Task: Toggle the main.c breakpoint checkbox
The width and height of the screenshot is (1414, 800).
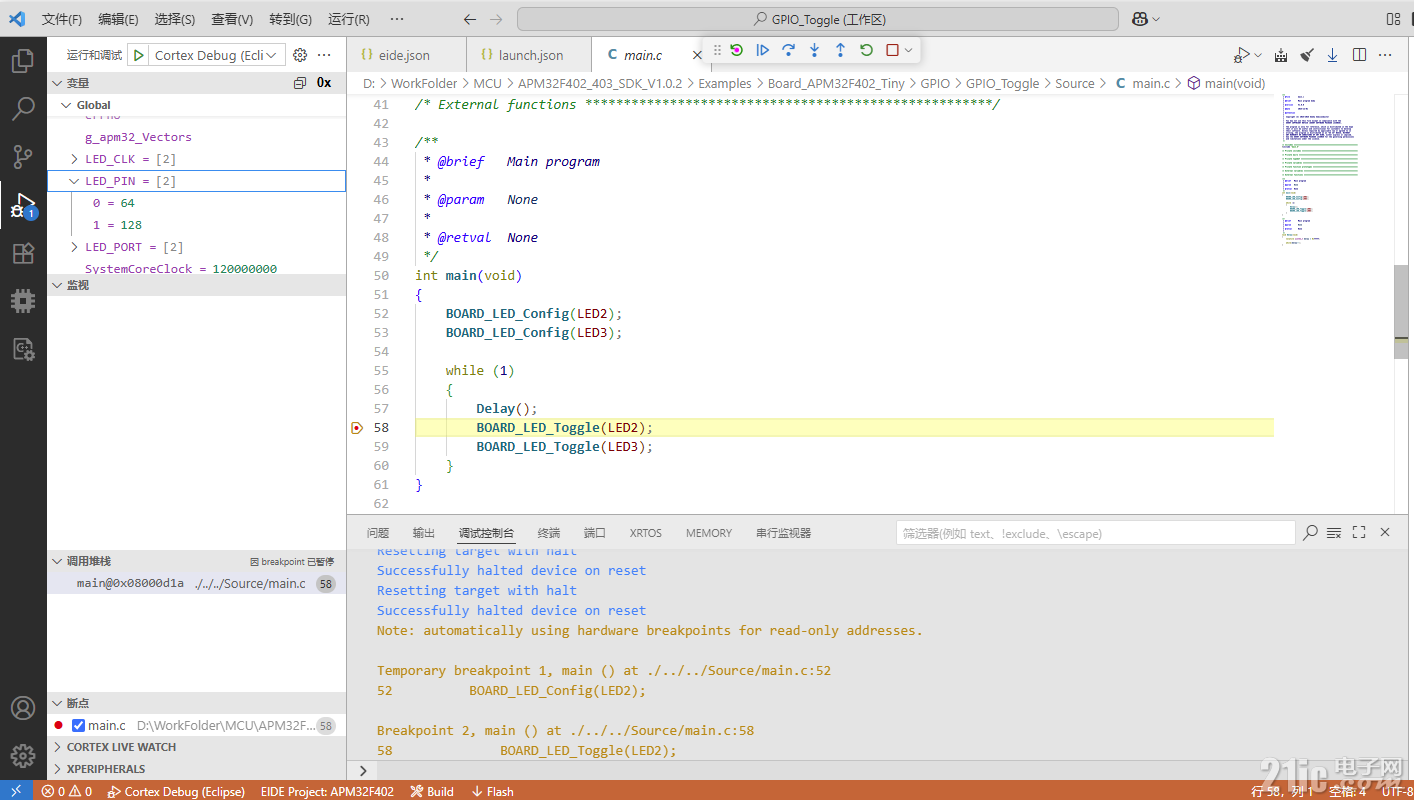Action: pos(79,725)
